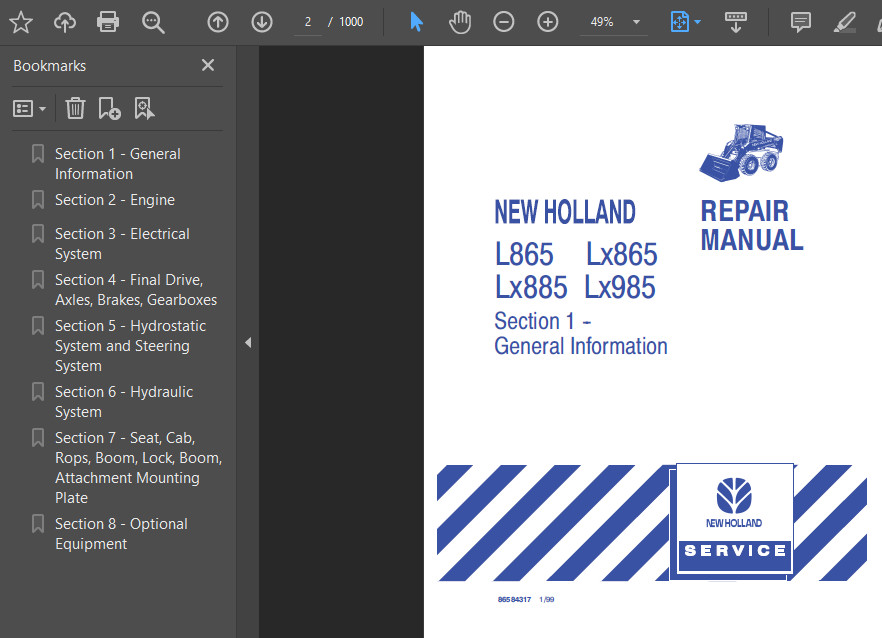This screenshot has height=638, width=882.
Task: Open bookmark Section 8 - Optional Equipment
Action: click(x=121, y=533)
